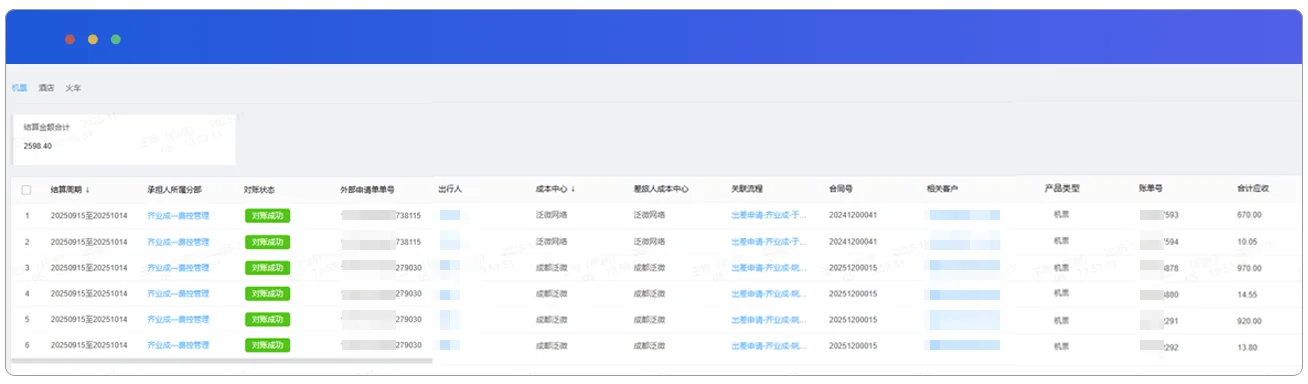Open 出差申请 process link in row 5

click(x=769, y=320)
